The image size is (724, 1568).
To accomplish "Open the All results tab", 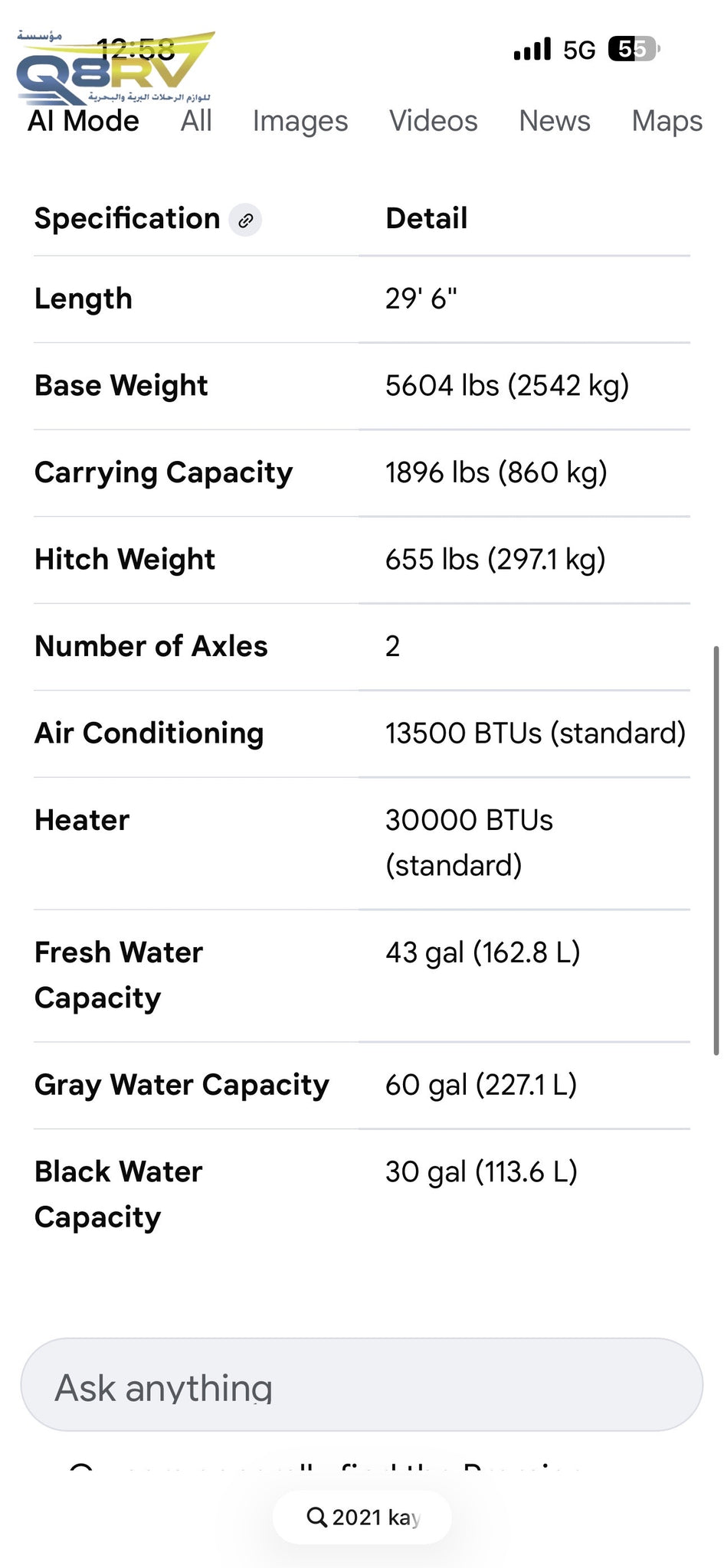I will pos(196,121).
